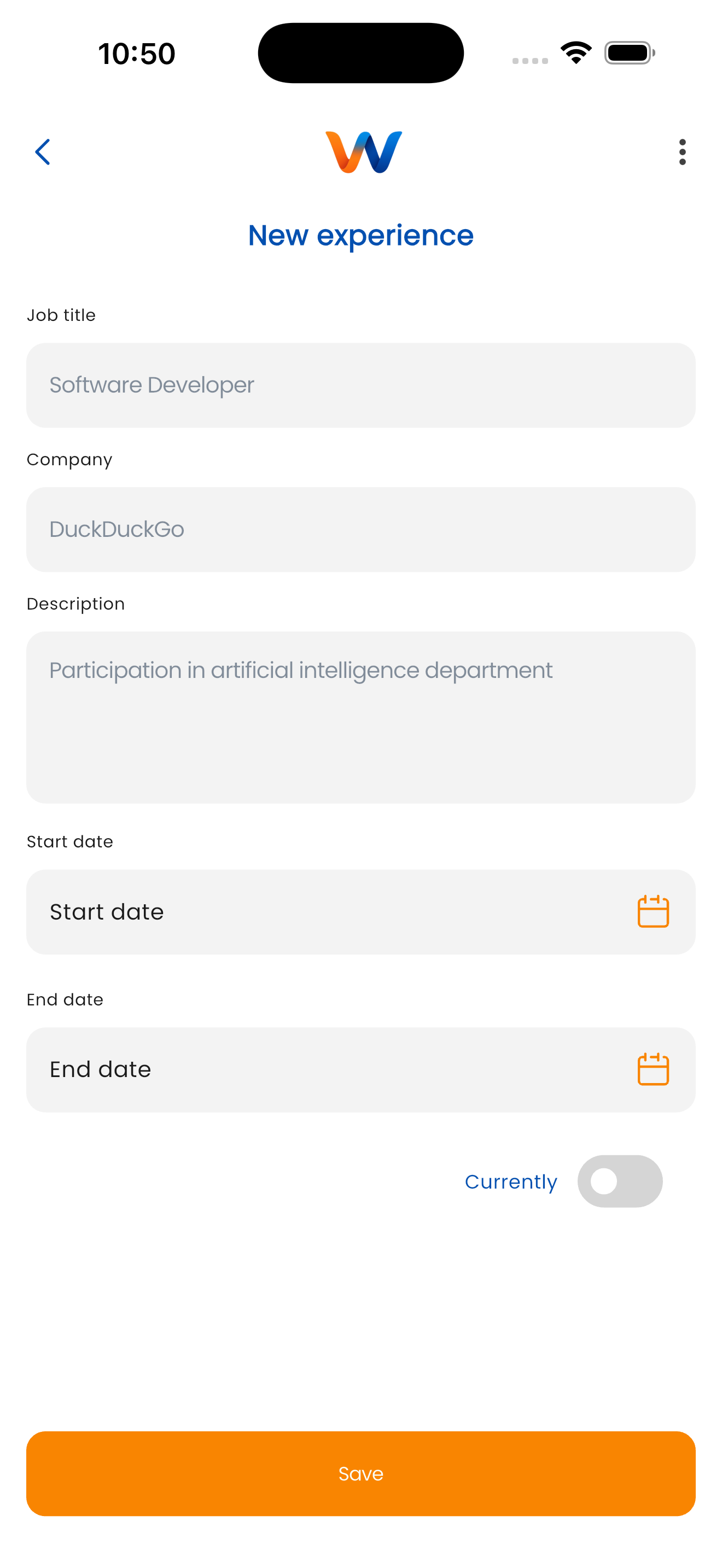Screen dimensions: 722x1568
Task: Click the blue Currently label text
Action: (511, 1182)
